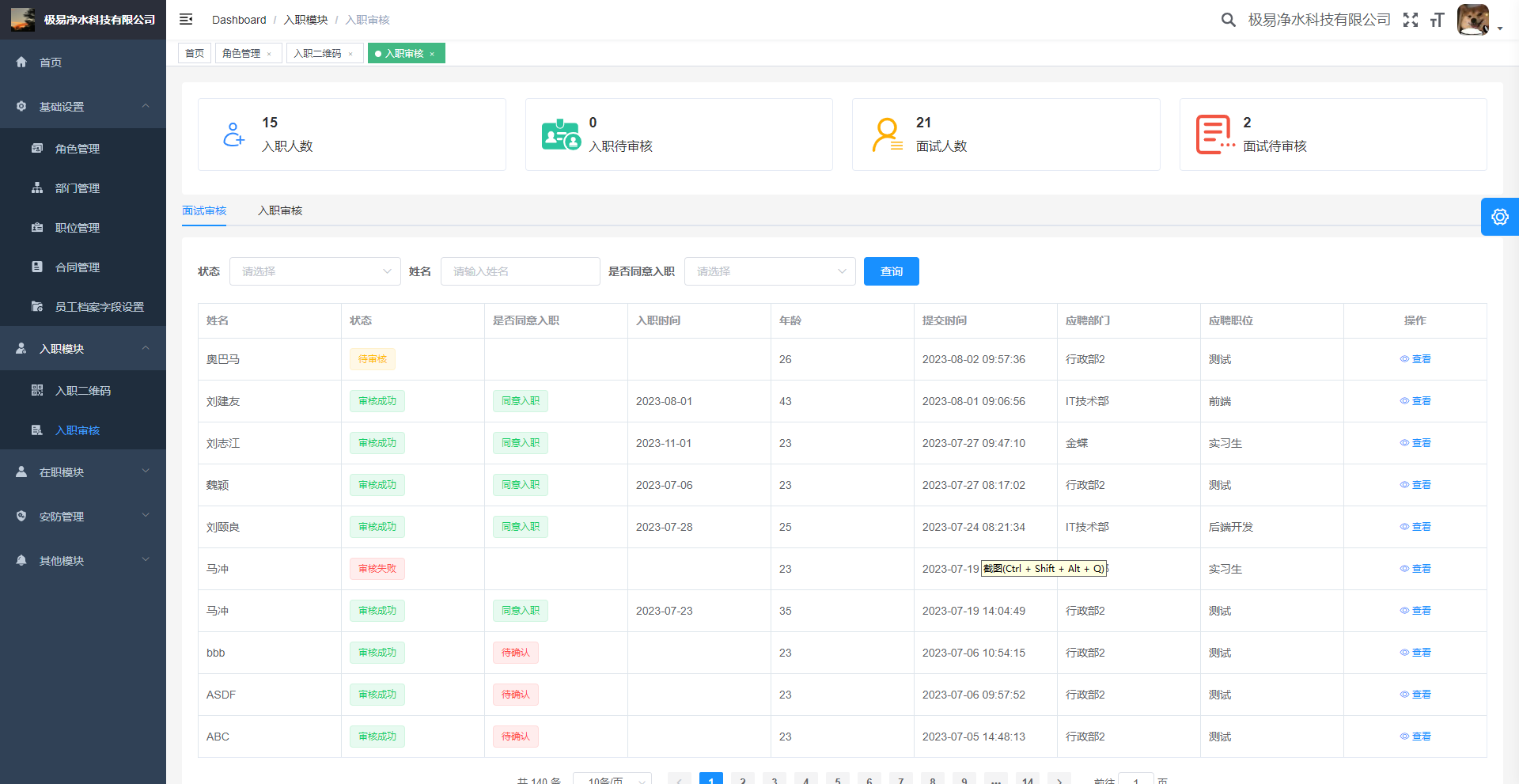View details for ABC row

click(x=1415, y=737)
